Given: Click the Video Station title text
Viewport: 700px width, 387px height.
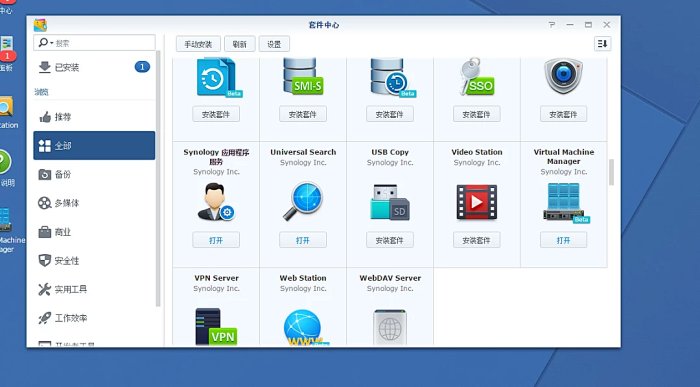Looking at the screenshot, I should coord(477,152).
